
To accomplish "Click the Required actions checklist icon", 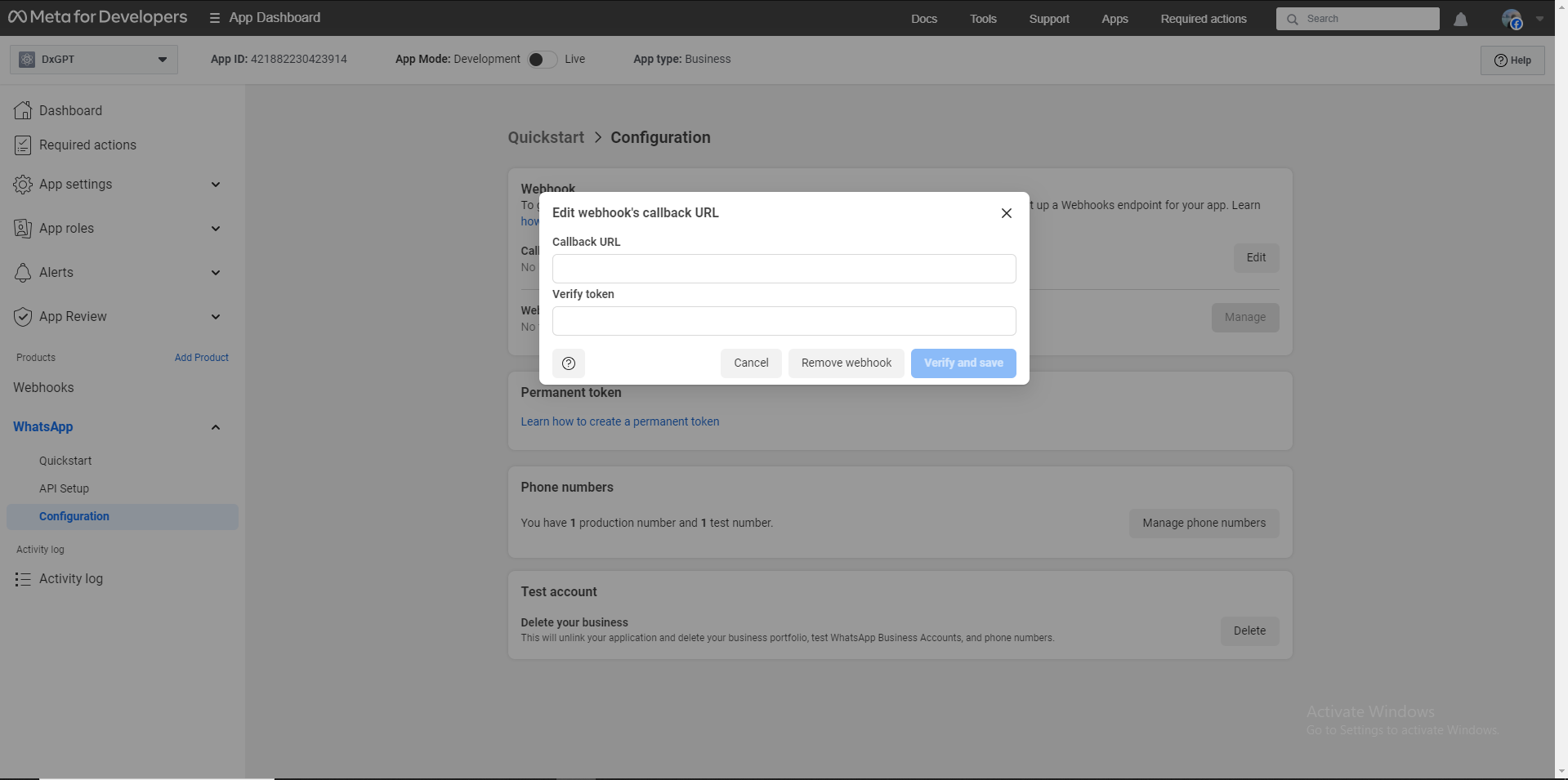I will 23,145.
